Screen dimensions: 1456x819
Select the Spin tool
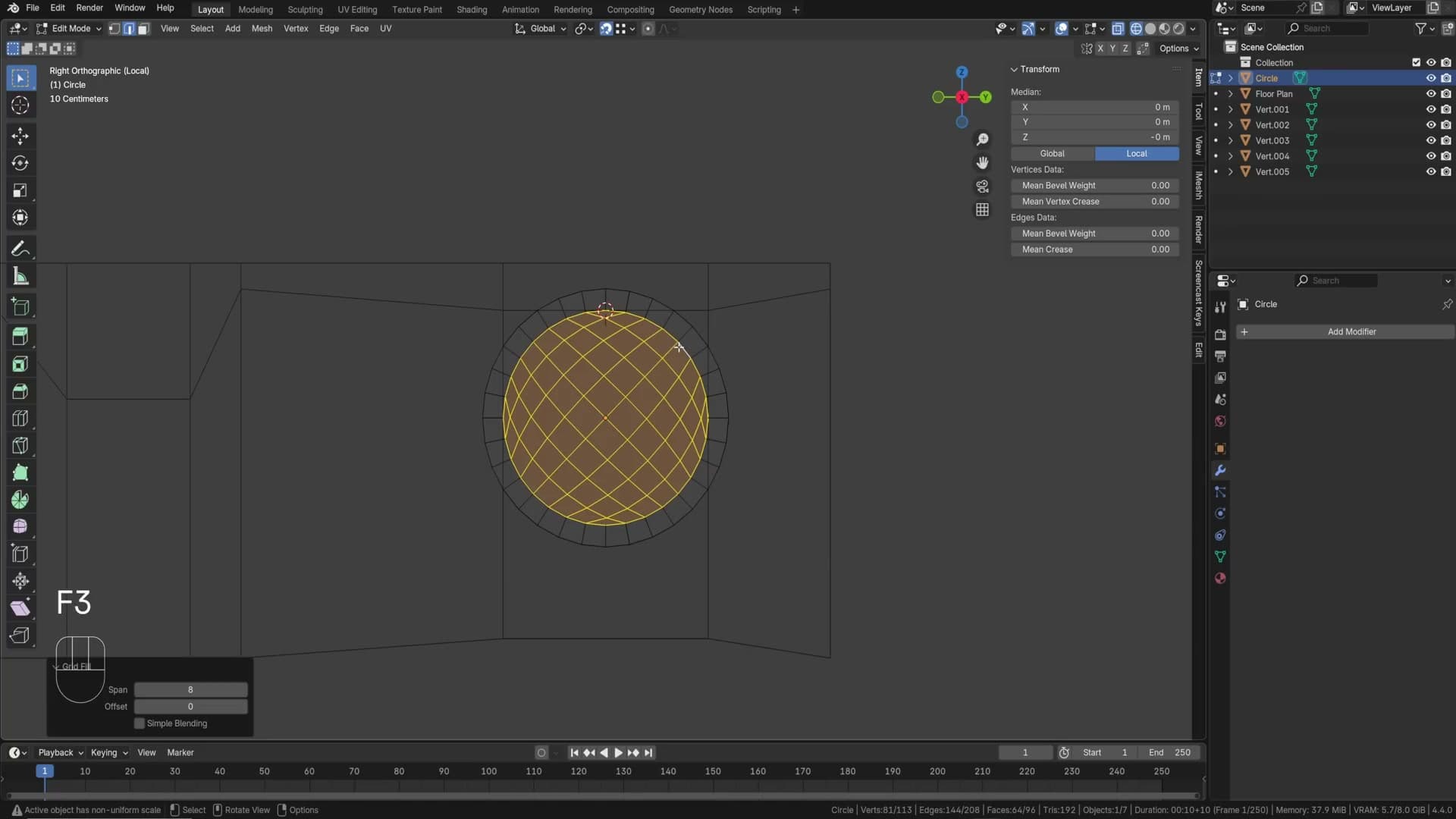[x=20, y=500]
